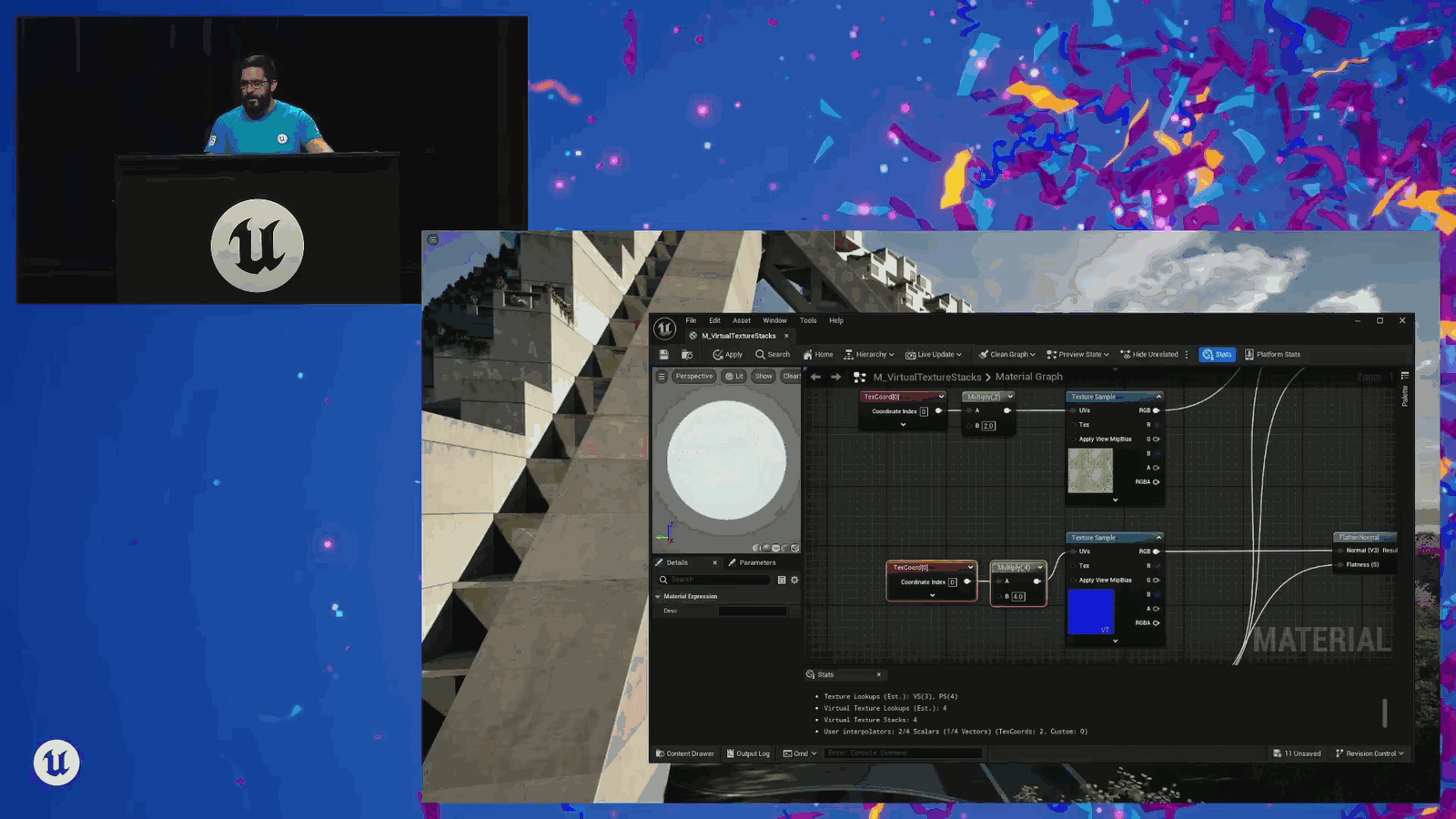Screen dimensions: 1456x819
Task: Click the graph breadcrumb hierarchy icon
Action: tap(860, 377)
